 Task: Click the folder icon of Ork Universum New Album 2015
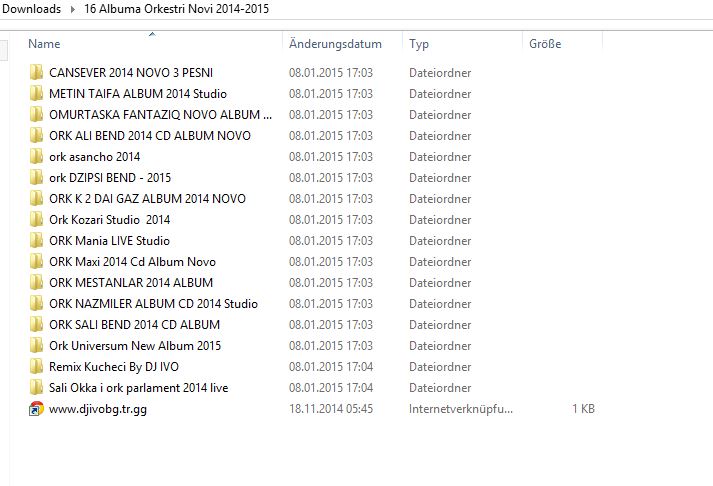coord(36,345)
